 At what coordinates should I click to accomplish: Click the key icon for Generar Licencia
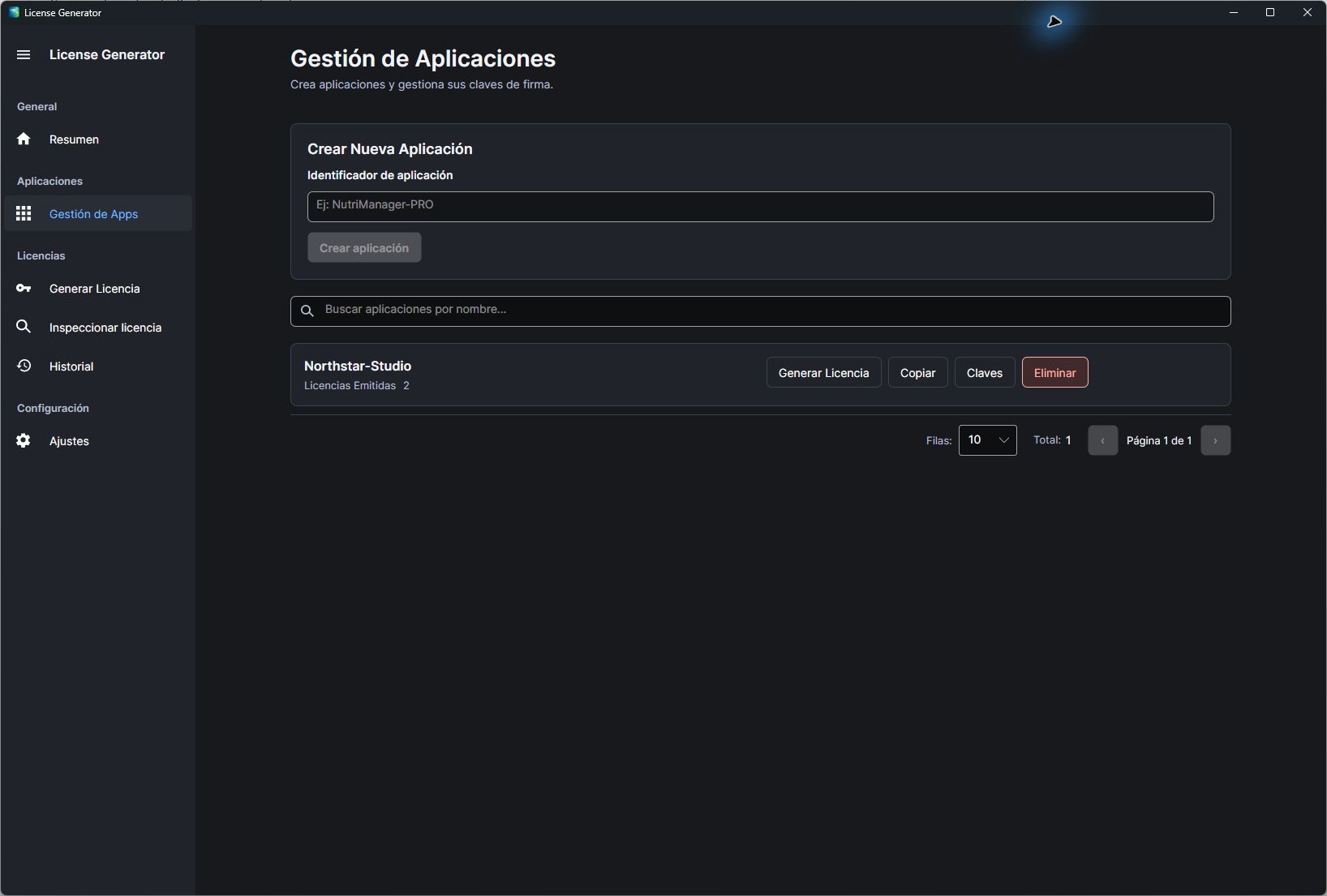pos(24,288)
